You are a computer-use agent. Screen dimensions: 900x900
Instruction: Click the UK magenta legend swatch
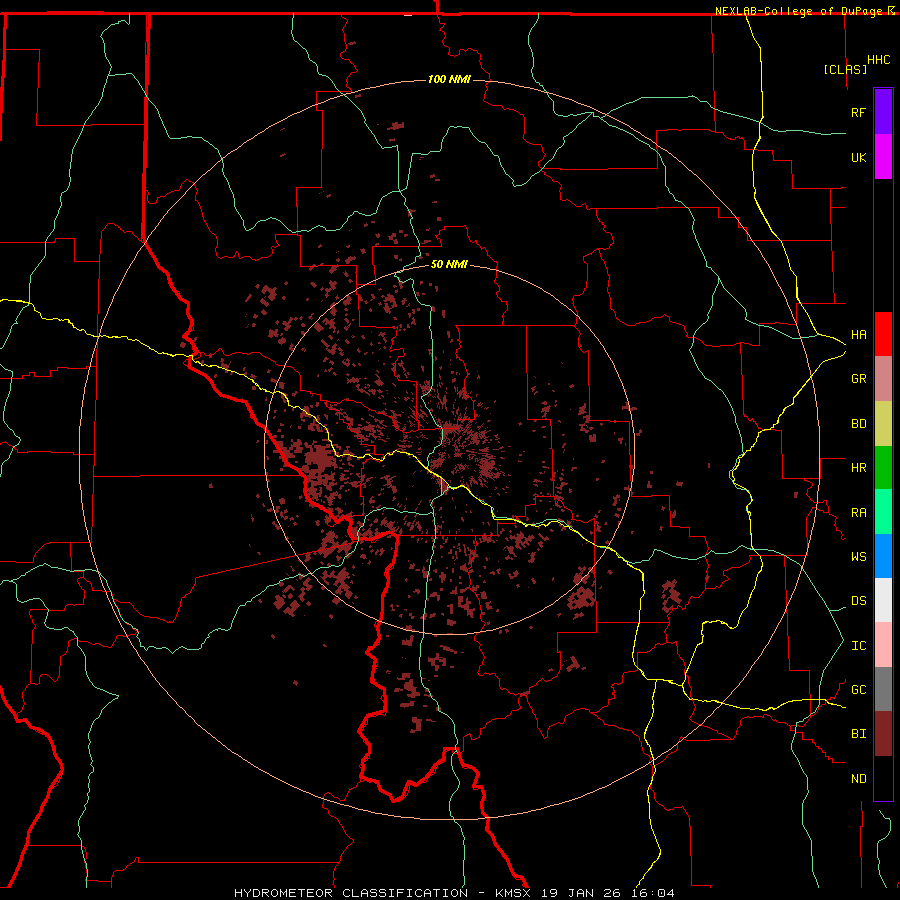pos(883,157)
